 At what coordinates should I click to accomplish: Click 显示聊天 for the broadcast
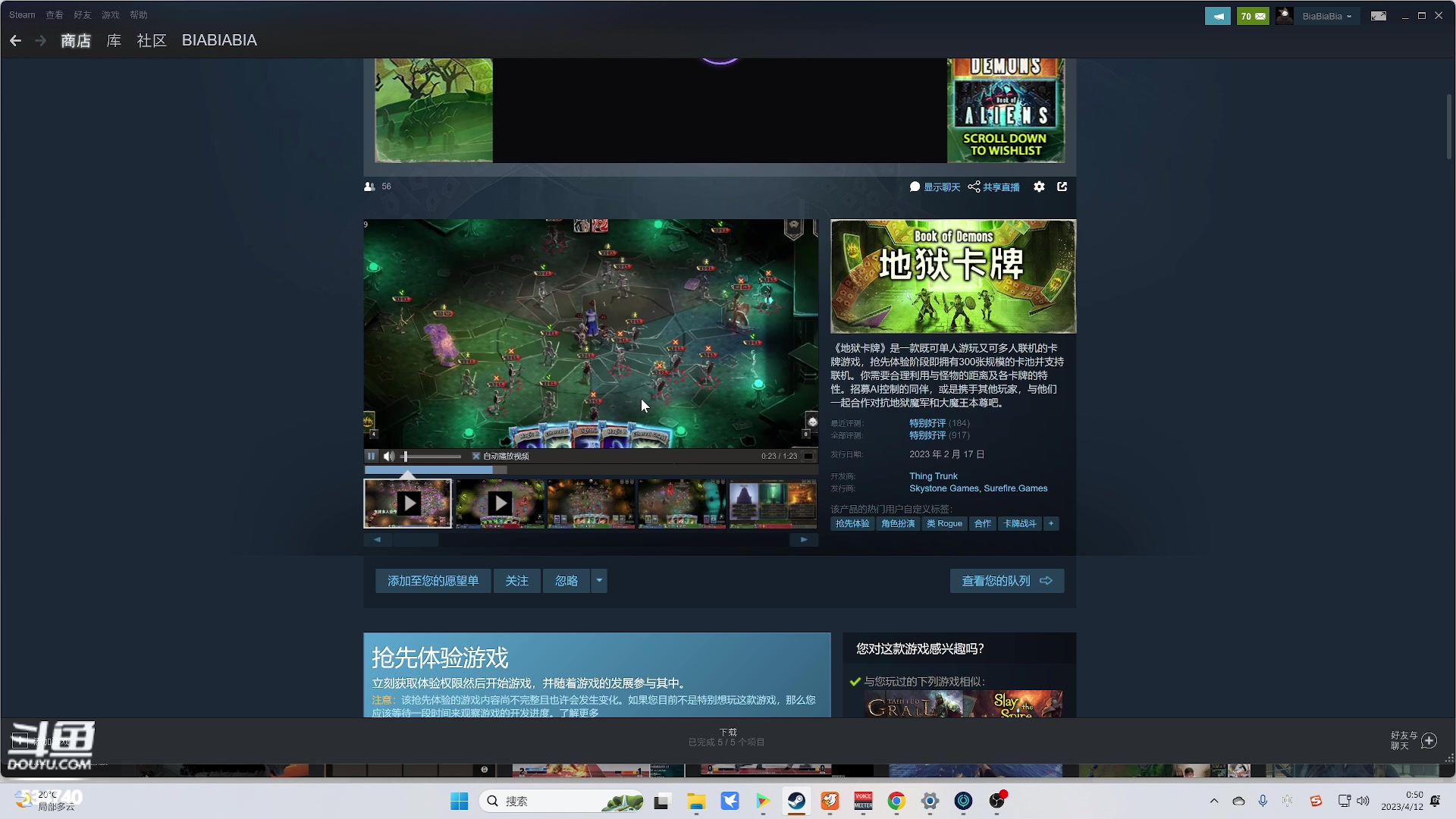pos(935,187)
